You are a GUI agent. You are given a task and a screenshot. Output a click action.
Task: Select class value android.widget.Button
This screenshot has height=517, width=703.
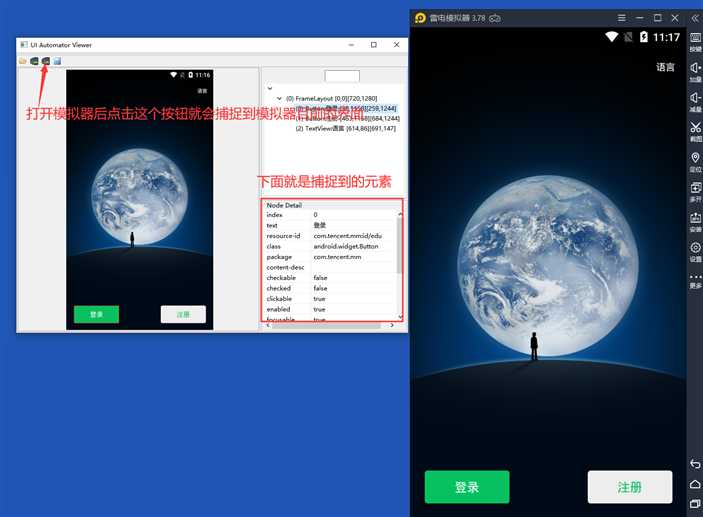(x=346, y=246)
